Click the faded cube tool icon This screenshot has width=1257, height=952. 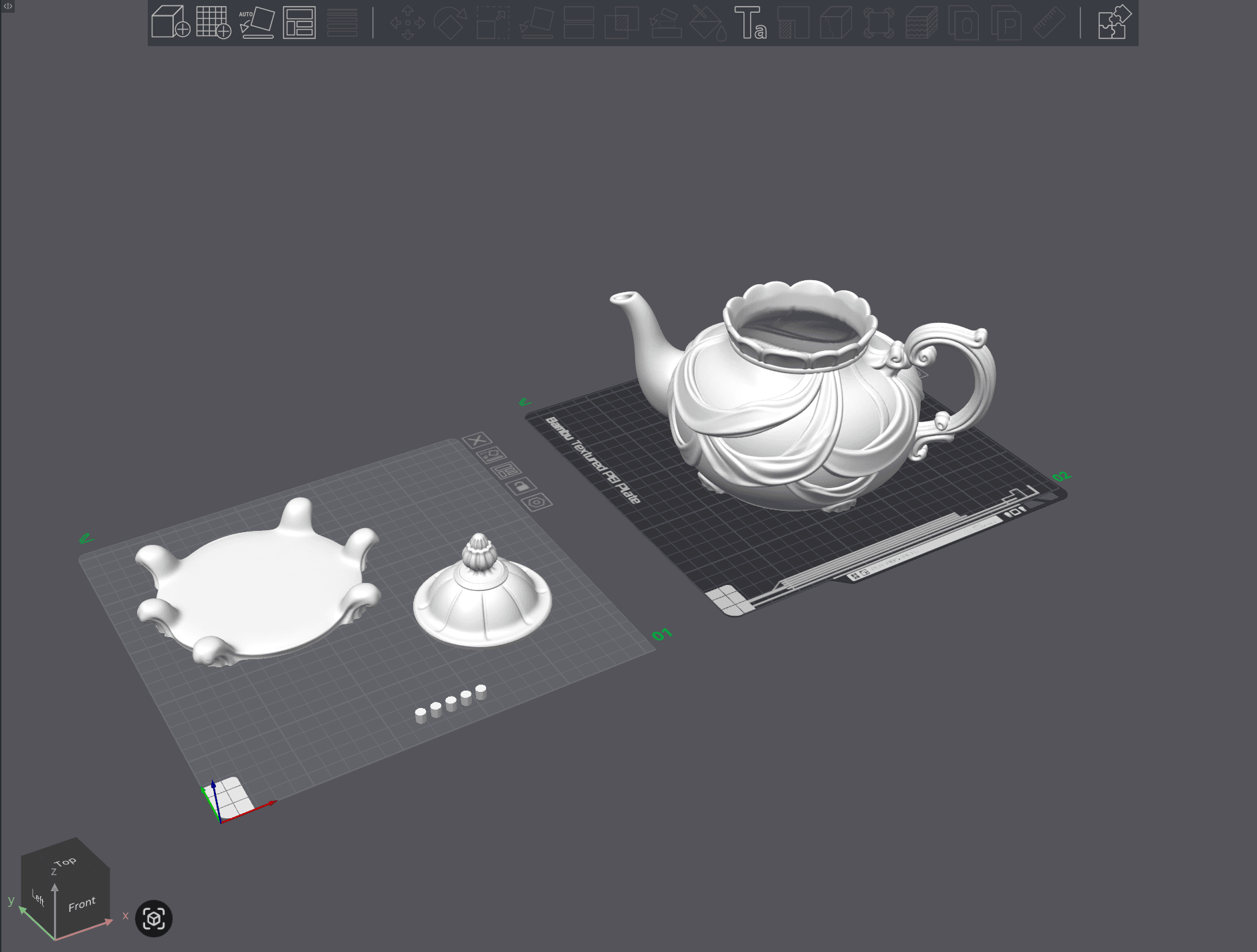[x=836, y=22]
